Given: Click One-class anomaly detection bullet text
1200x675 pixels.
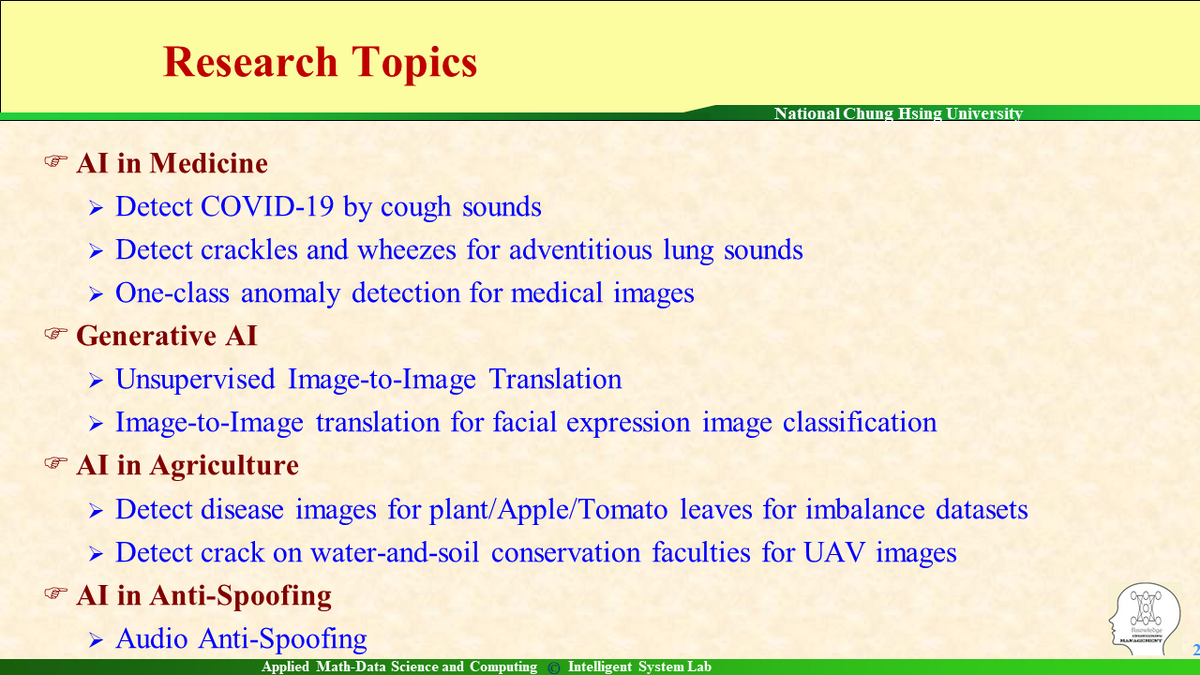Looking at the screenshot, I should pyautogui.click(x=405, y=293).
